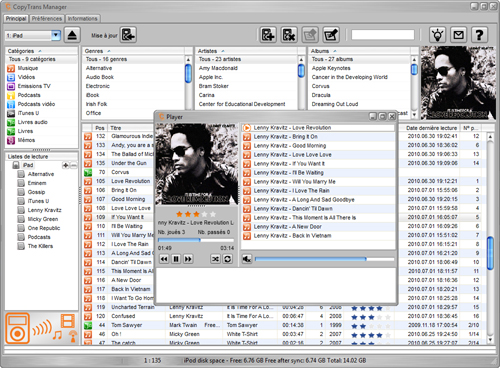Viewport: 500px width, 368px height.
Task: Sort by the Catégories header
Action: tap(41, 51)
